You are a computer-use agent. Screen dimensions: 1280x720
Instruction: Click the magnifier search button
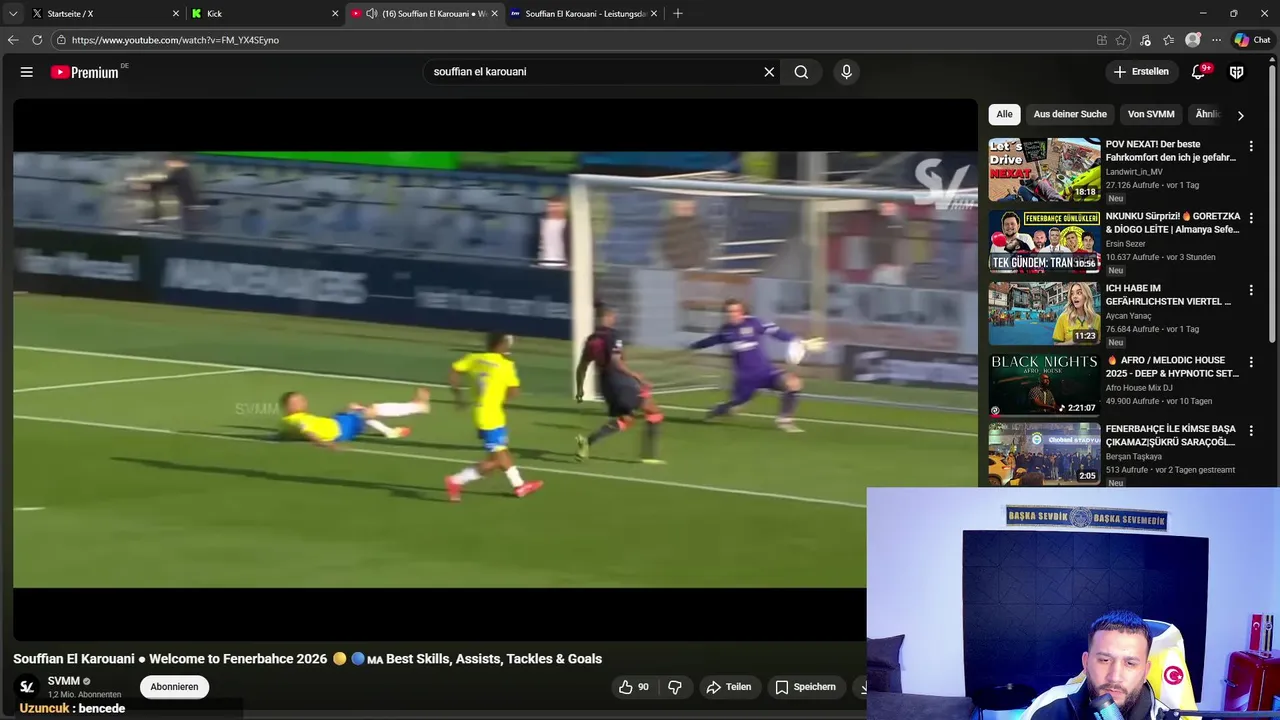[x=801, y=72]
